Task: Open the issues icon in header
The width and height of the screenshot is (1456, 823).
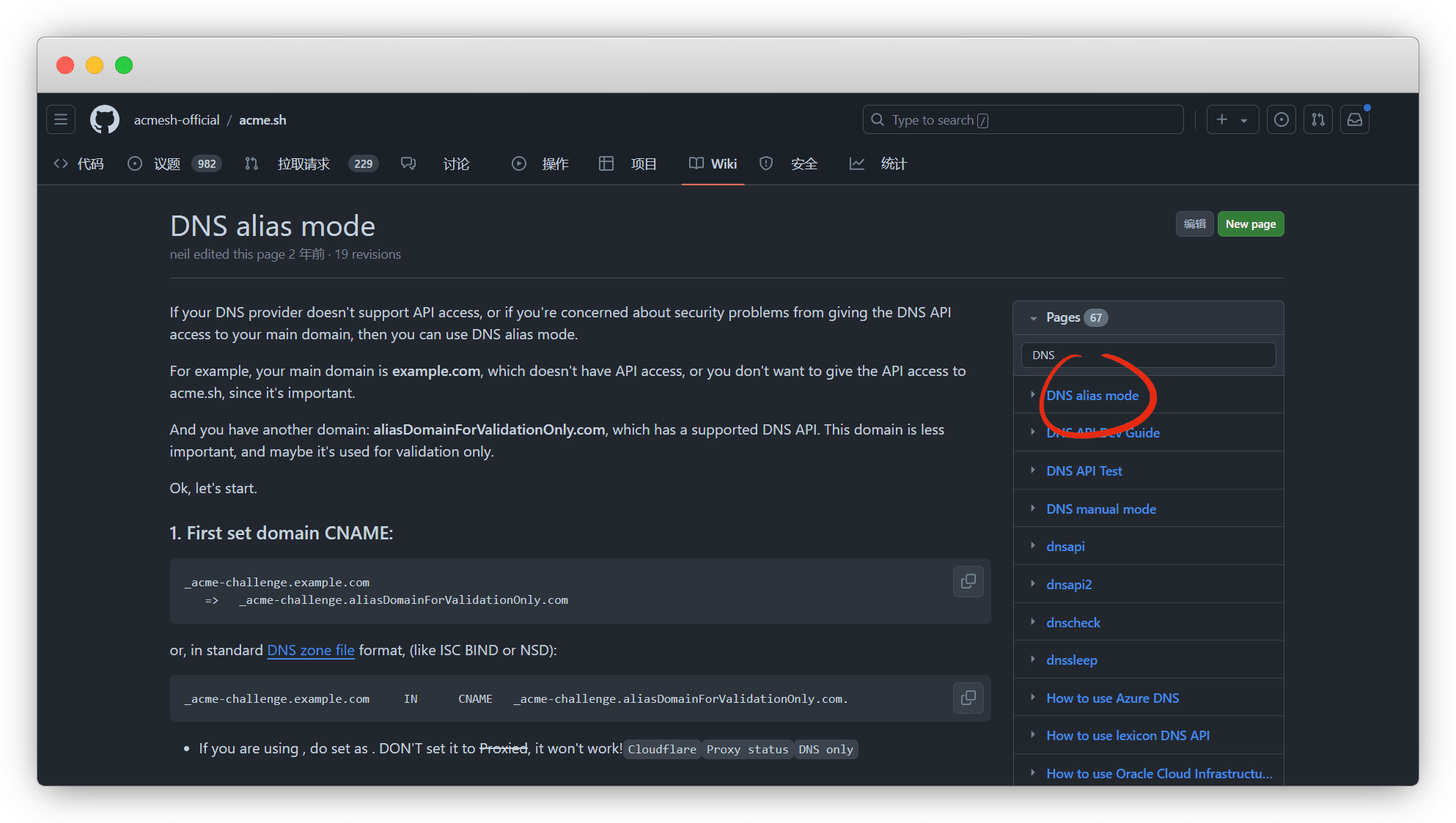Action: pos(1281,119)
